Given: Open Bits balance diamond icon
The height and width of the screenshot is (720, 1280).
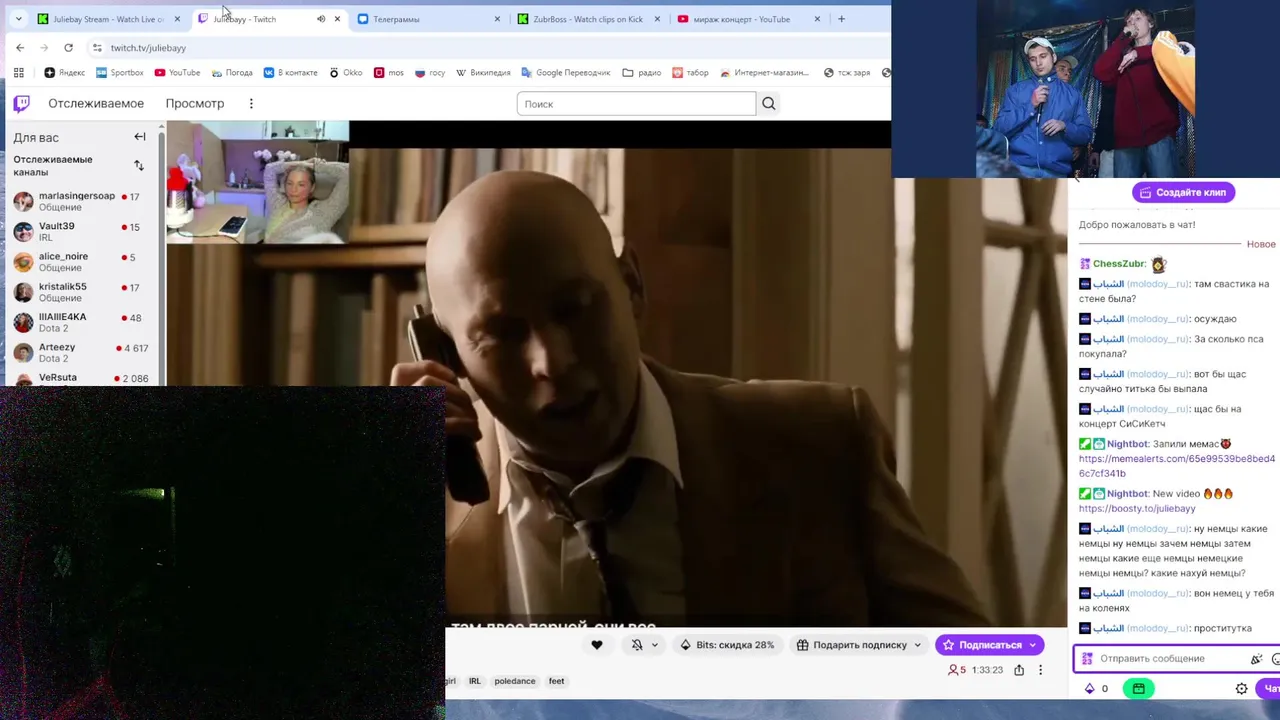Looking at the screenshot, I should pos(1090,689).
